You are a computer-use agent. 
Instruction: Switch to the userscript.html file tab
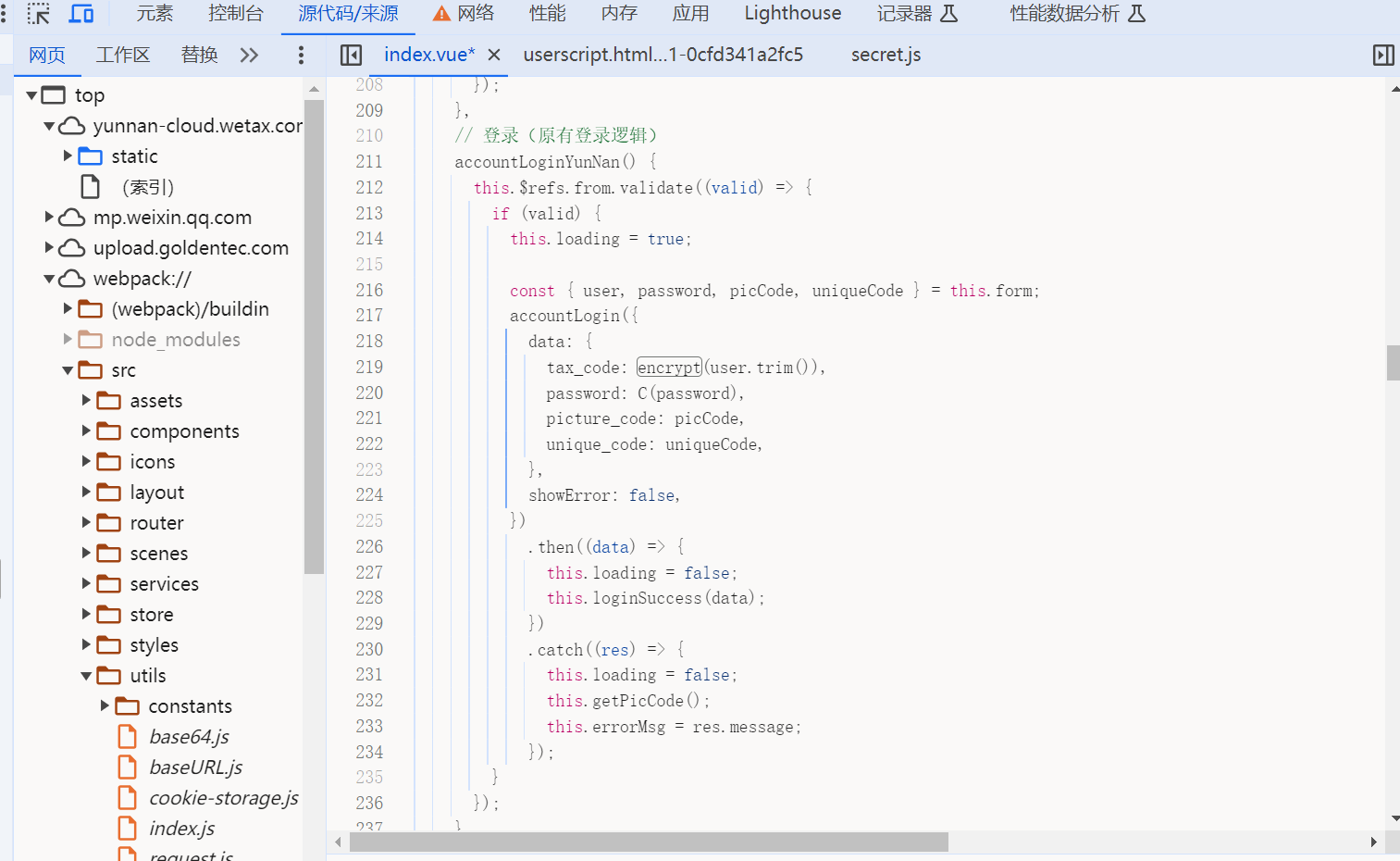[x=663, y=56]
